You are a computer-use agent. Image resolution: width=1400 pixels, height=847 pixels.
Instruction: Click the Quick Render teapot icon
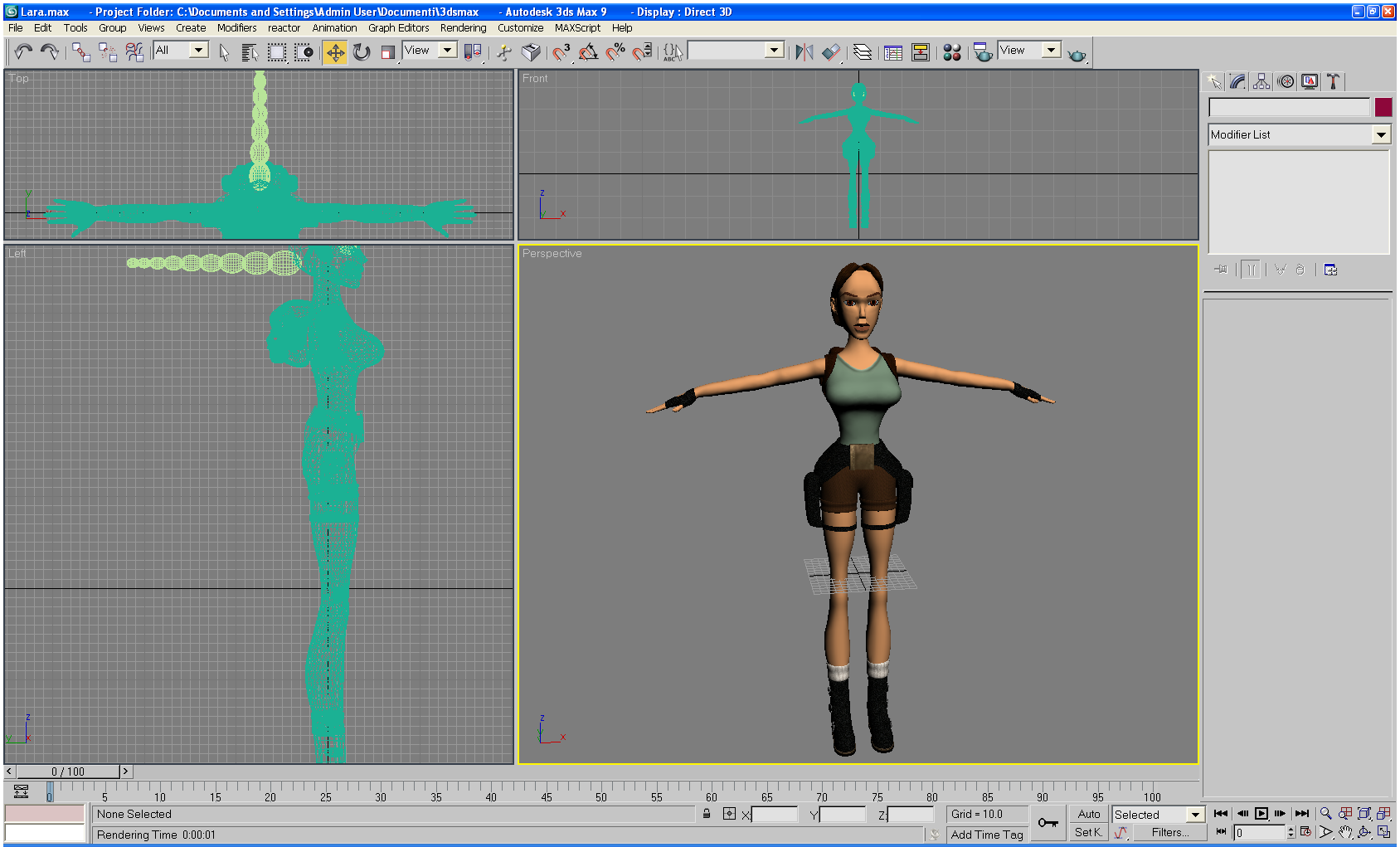pos(1077,54)
